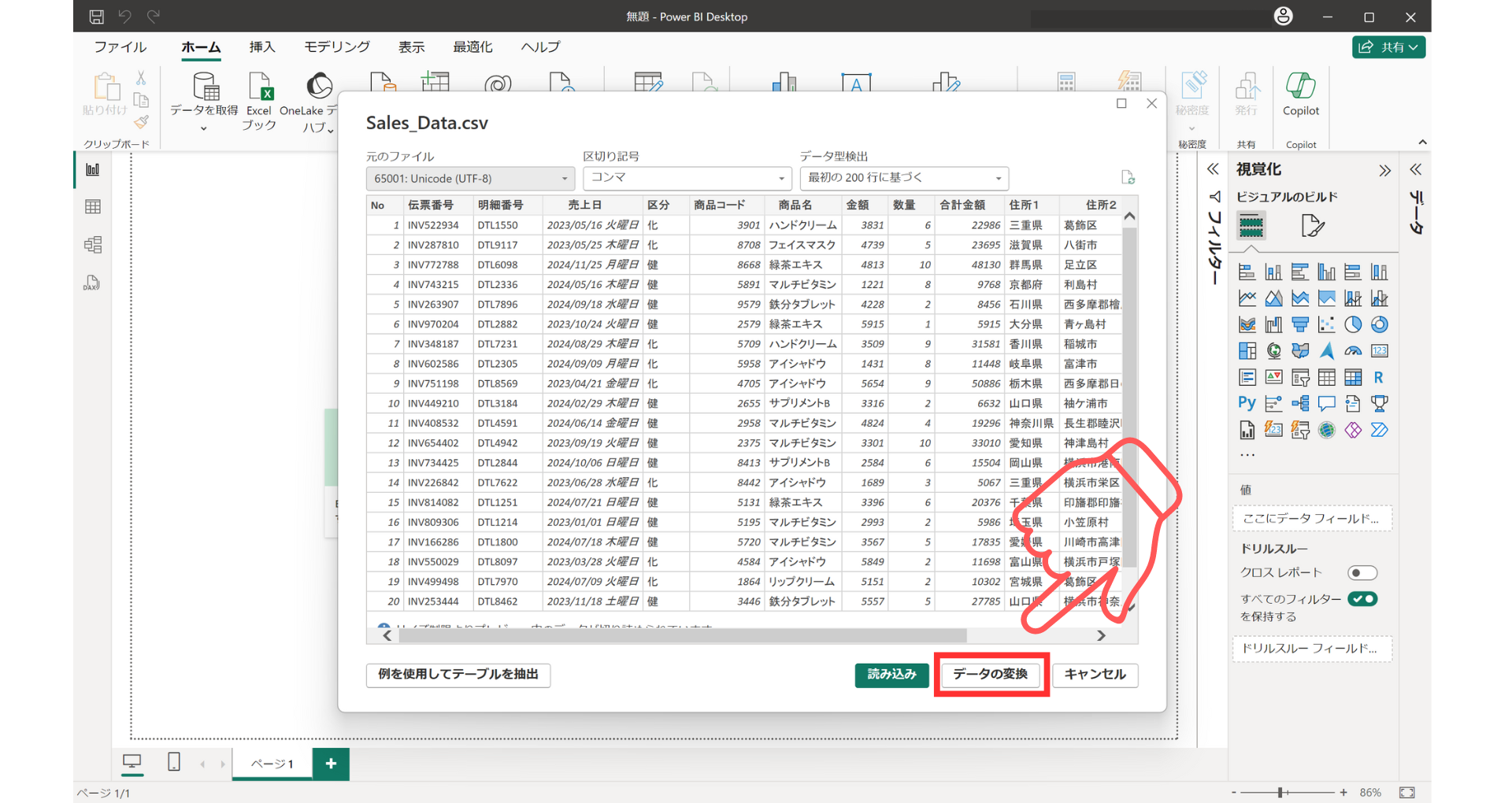
Task: Click the zoom slider handle in status bar
Action: [x=1281, y=792]
